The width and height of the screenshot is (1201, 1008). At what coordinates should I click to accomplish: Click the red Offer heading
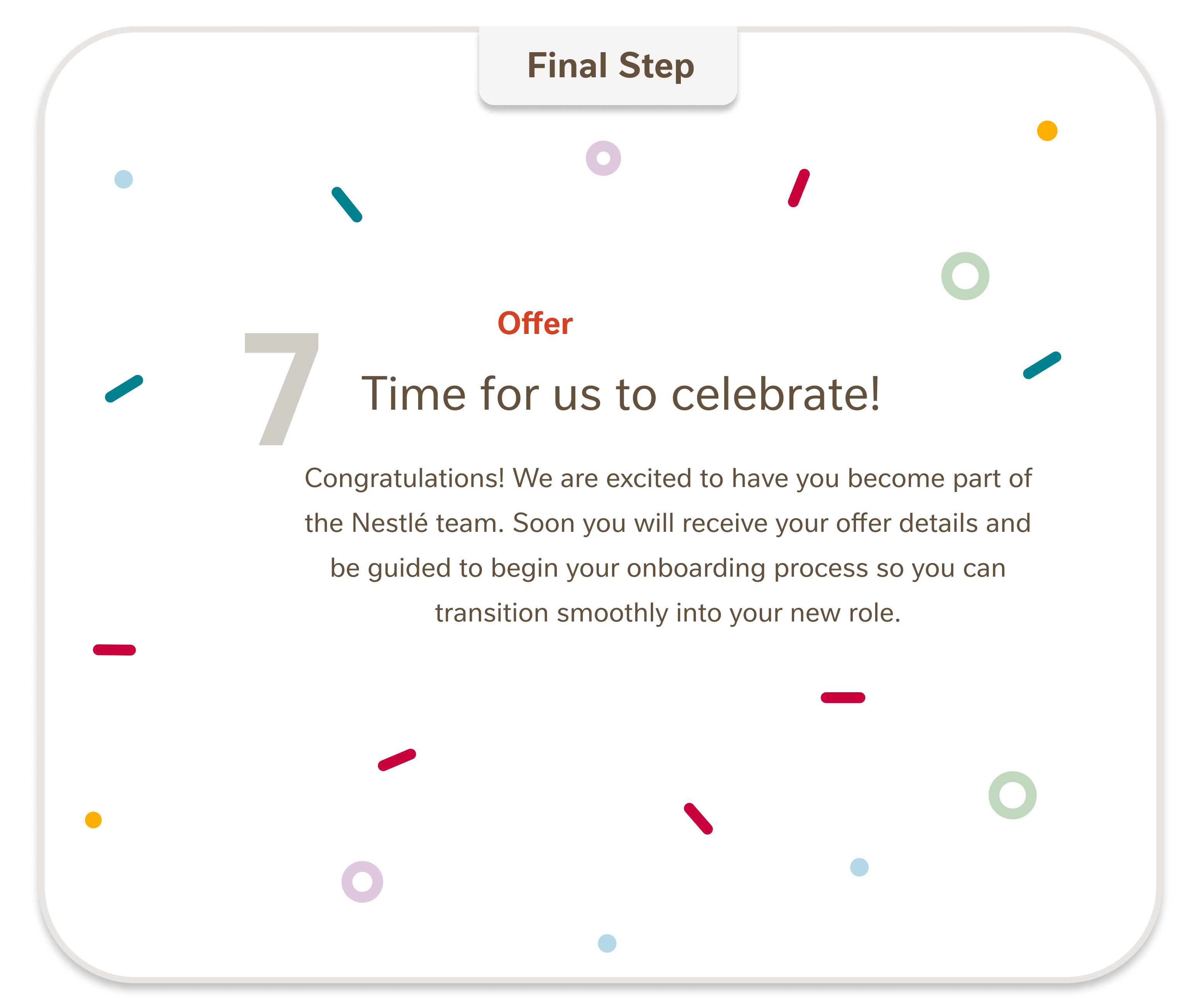tap(535, 323)
